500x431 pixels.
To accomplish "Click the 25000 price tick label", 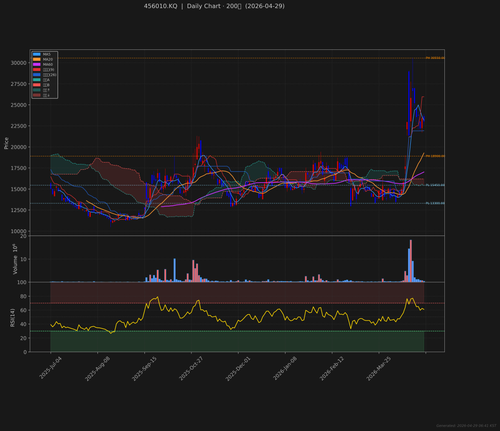I will 19,105.
